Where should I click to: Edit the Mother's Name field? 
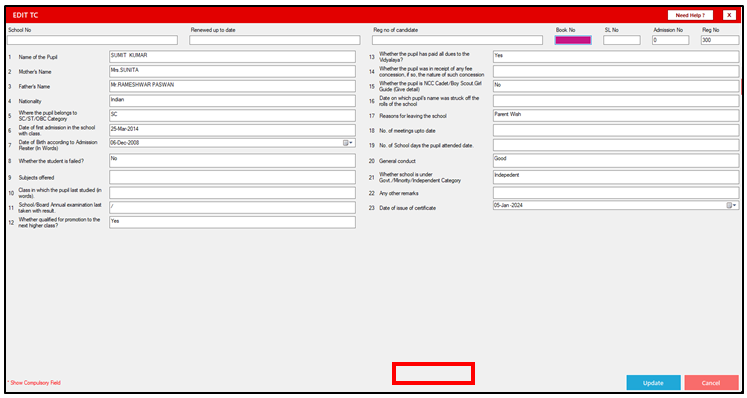232,71
